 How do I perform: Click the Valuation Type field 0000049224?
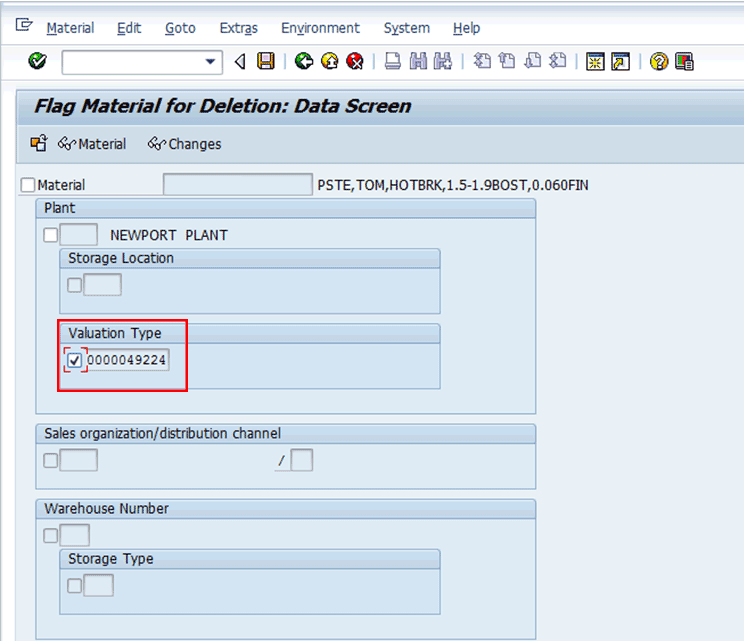pos(127,360)
